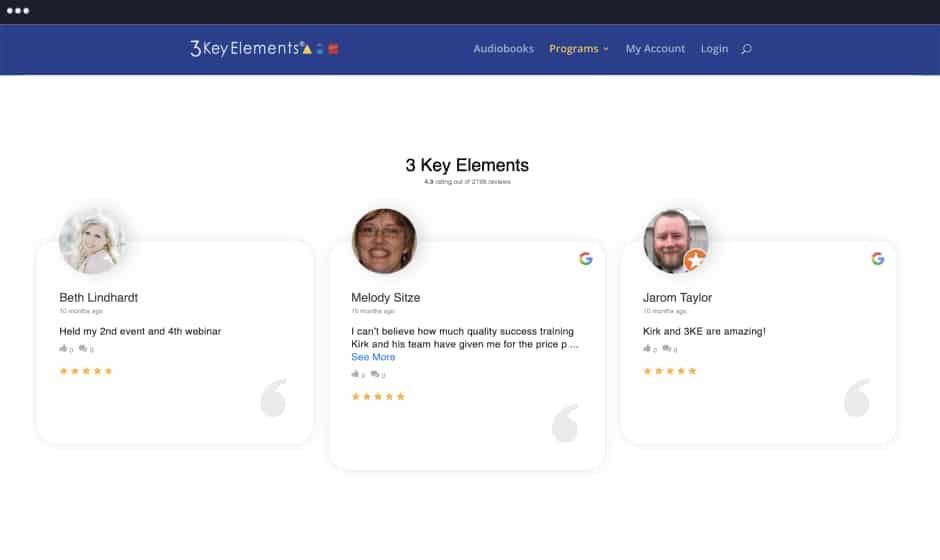The image size is (940, 560).
Task: Click the Google icon on Melody Sitze's review
Action: pyautogui.click(x=586, y=258)
